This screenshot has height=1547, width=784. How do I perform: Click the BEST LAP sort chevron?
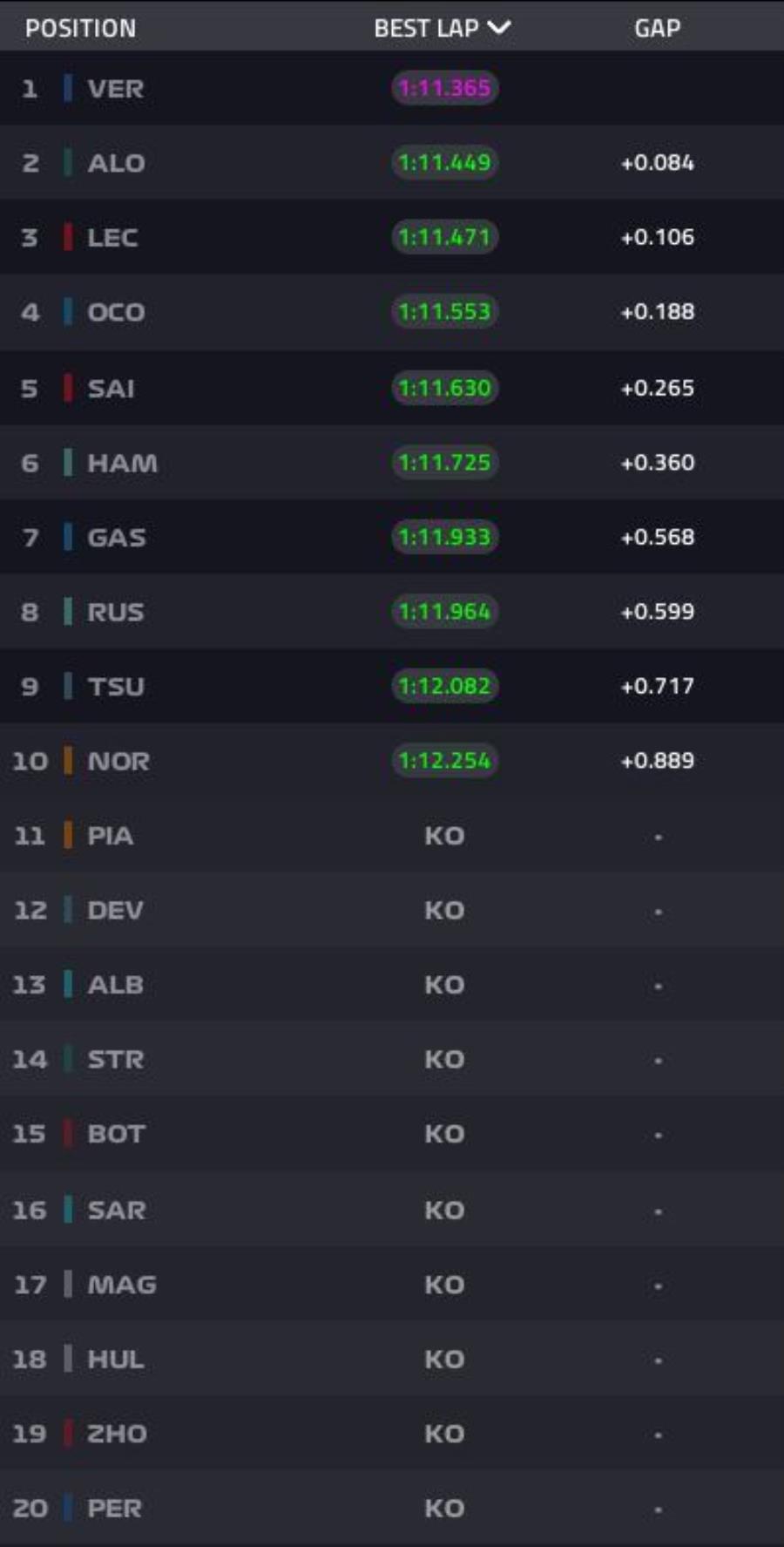click(x=499, y=28)
